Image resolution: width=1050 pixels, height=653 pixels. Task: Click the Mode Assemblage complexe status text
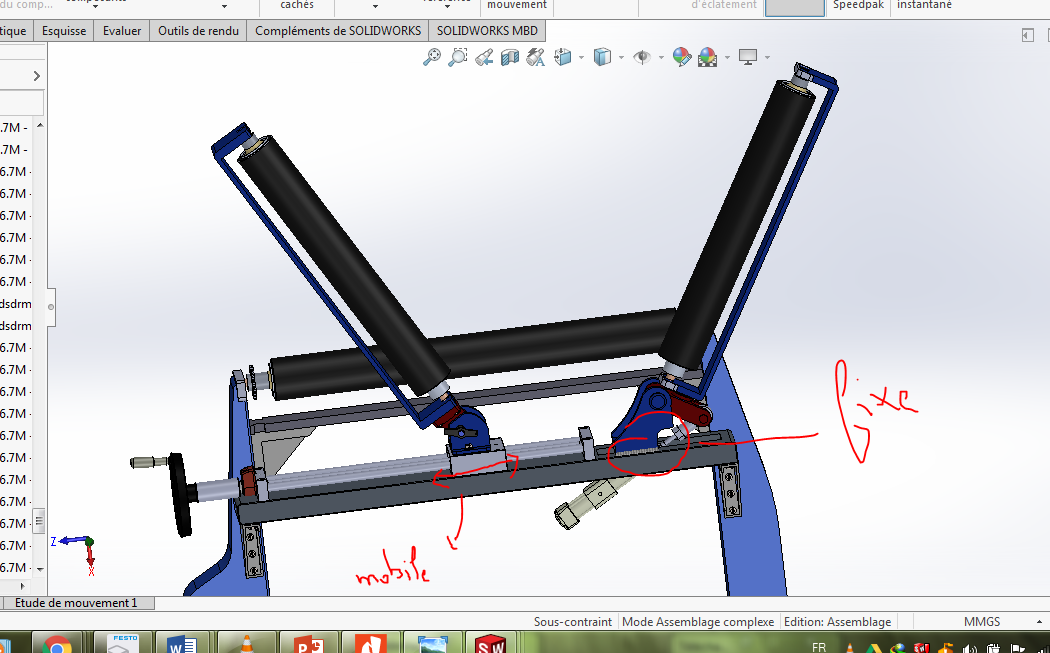pos(698,622)
